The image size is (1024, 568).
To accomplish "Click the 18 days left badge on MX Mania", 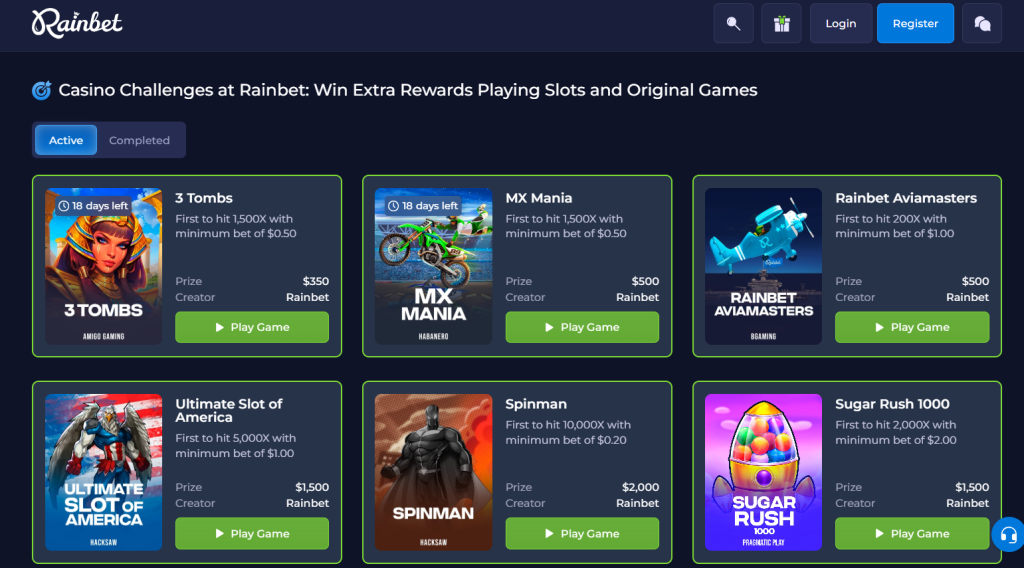I will [423, 206].
